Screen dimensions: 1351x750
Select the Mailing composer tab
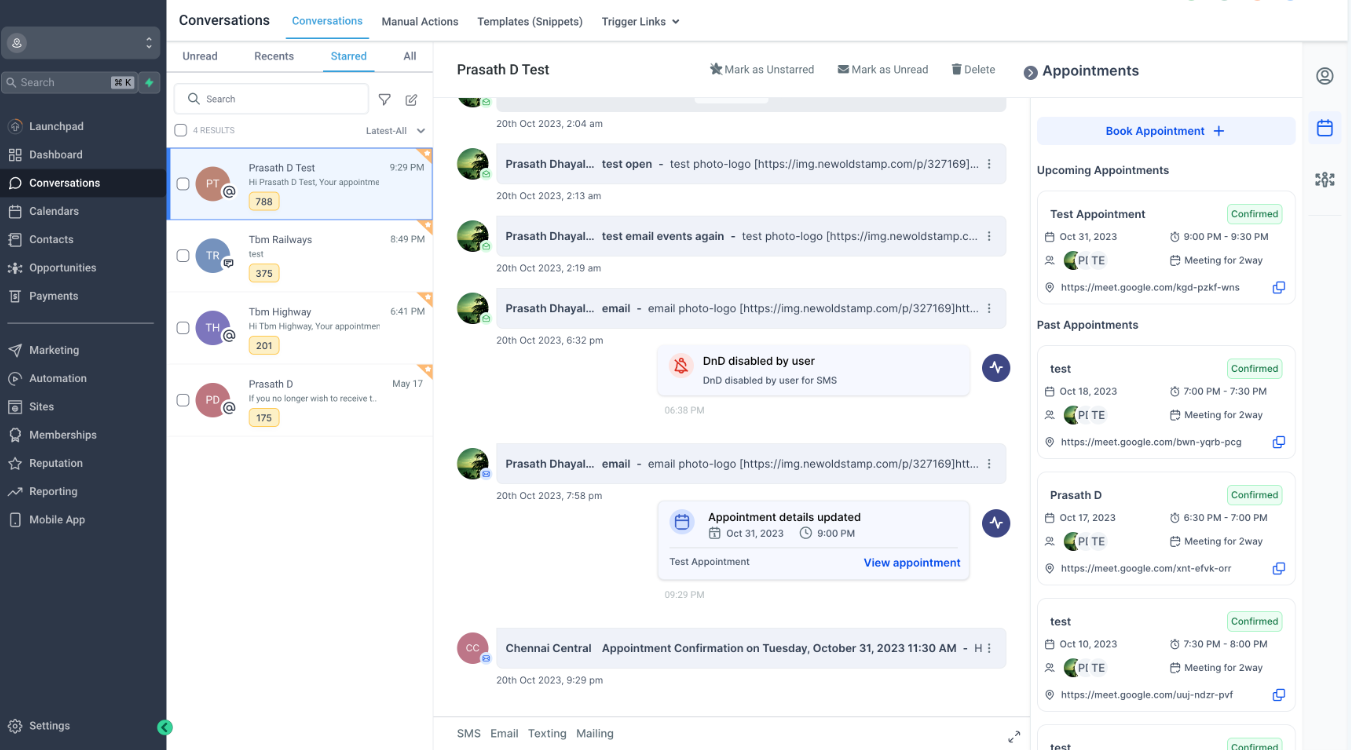[x=595, y=734]
